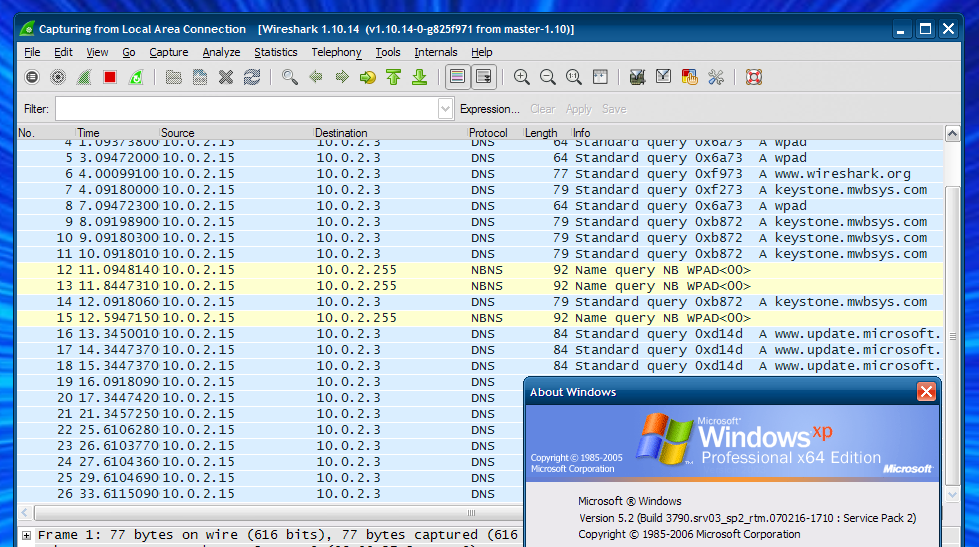Viewport: 979px width, 547px height.
Task: Click the packet list vertical scrollbar thumb
Action: (952, 336)
